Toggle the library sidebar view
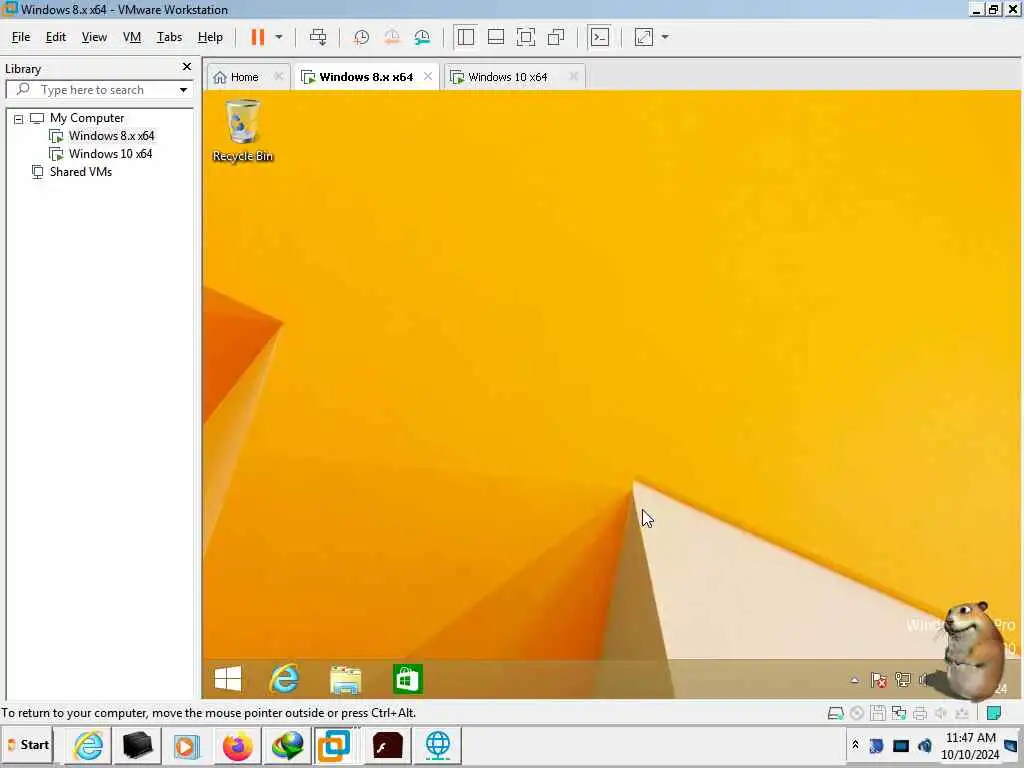 pyautogui.click(x=466, y=37)
